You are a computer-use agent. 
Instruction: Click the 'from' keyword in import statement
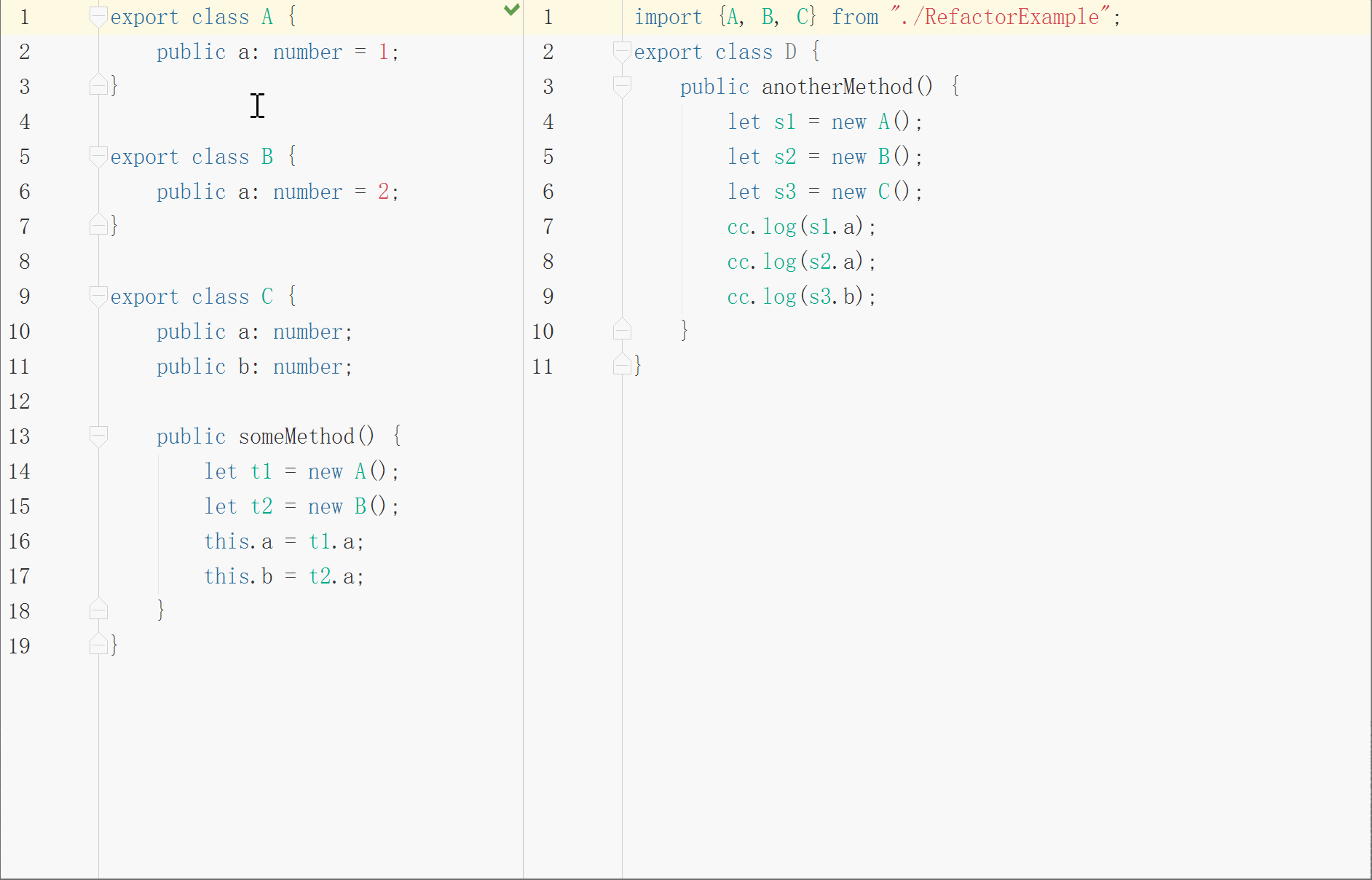(855, 17)
